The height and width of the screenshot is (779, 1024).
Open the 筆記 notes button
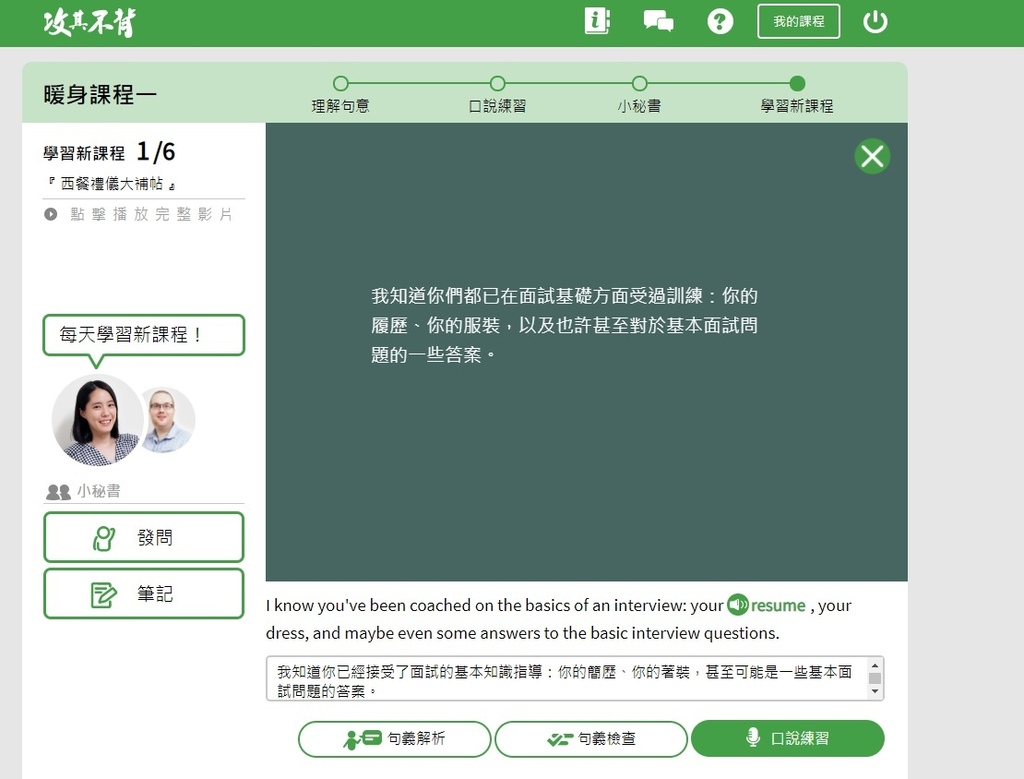144,594
